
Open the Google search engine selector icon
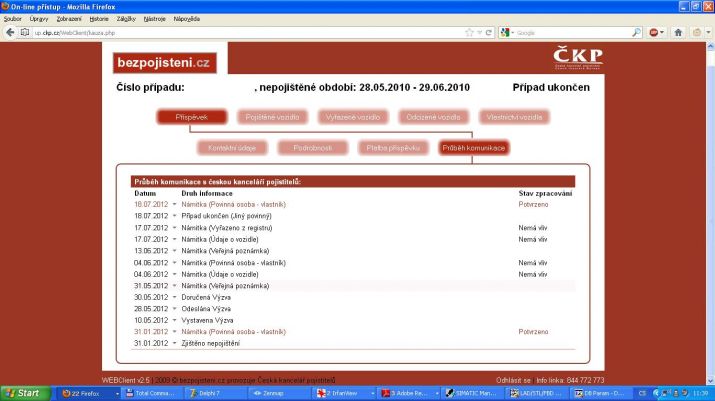pyautogui.click(x=505, y=32)
